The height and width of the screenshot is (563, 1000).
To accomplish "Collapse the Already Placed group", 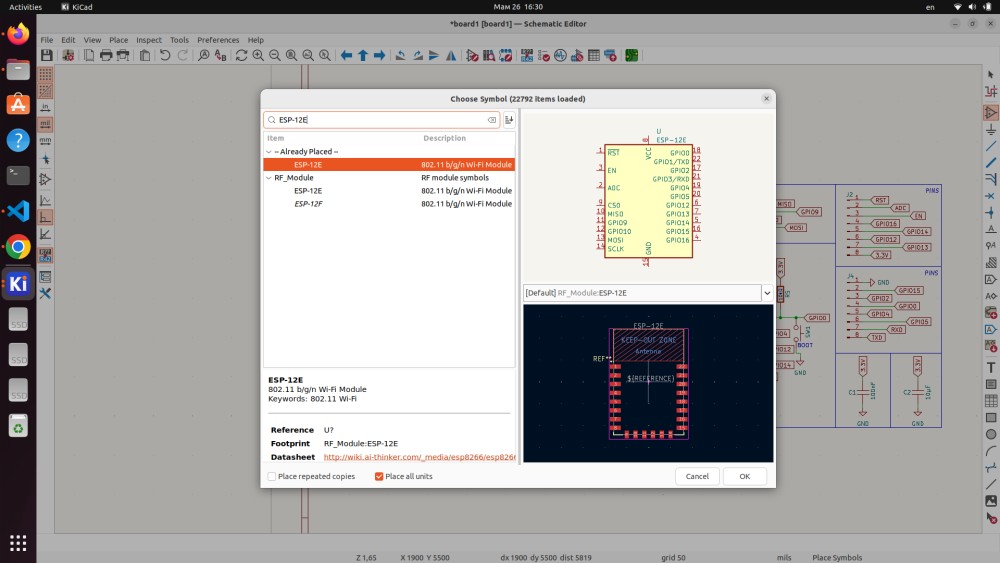I will click(268, 152).
